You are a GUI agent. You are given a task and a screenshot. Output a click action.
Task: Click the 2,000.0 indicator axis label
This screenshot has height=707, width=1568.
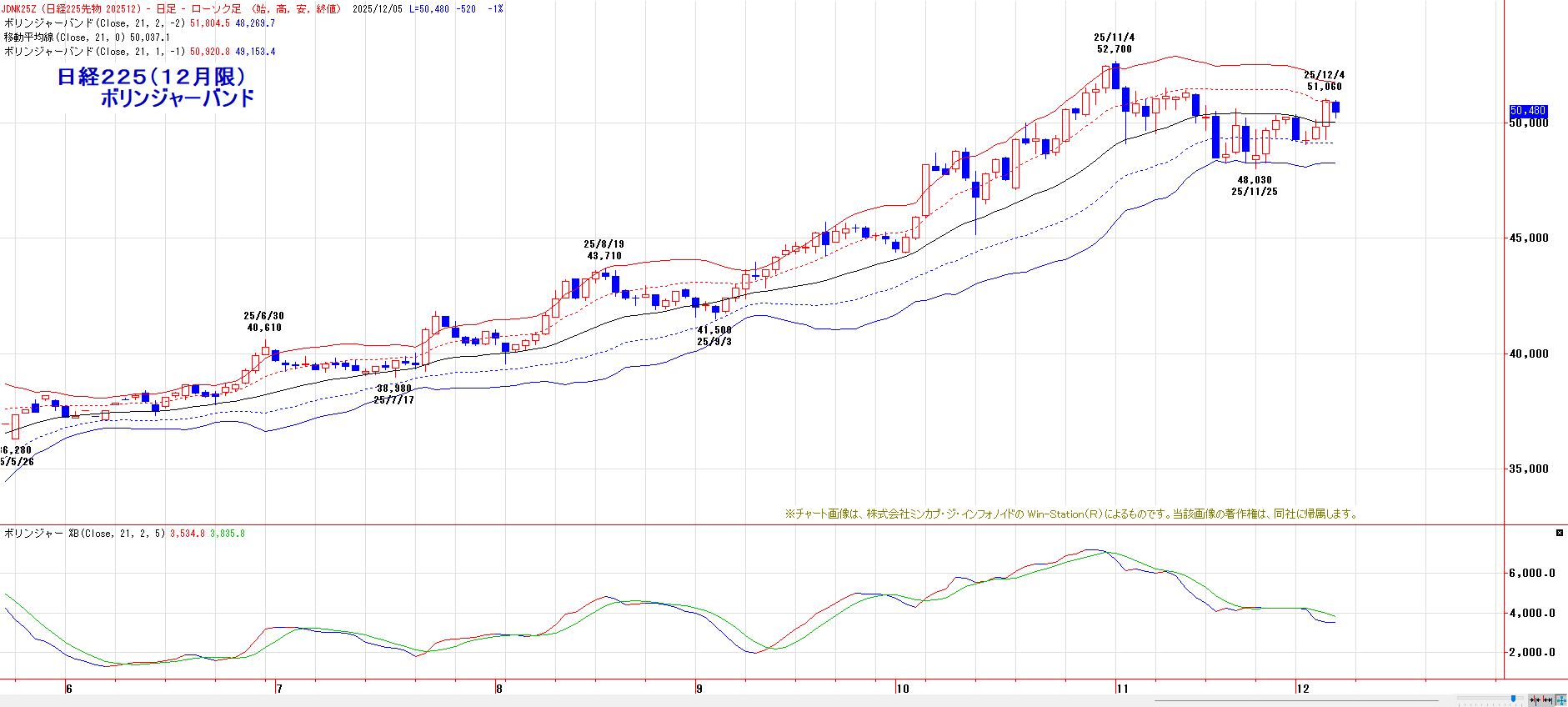point(1532,653)
